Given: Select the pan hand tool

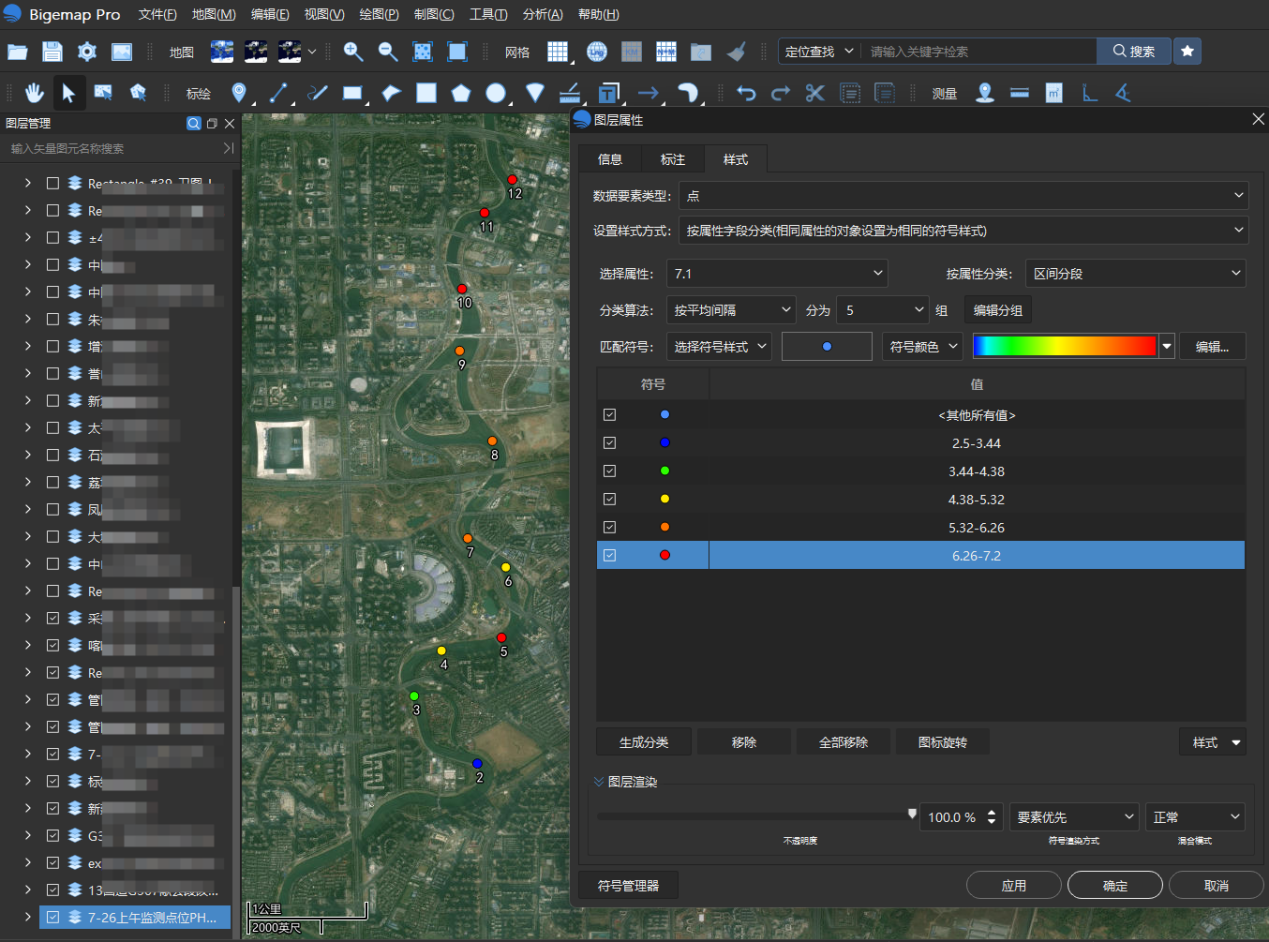Looking at the screenshot, I should click(34, 93).
